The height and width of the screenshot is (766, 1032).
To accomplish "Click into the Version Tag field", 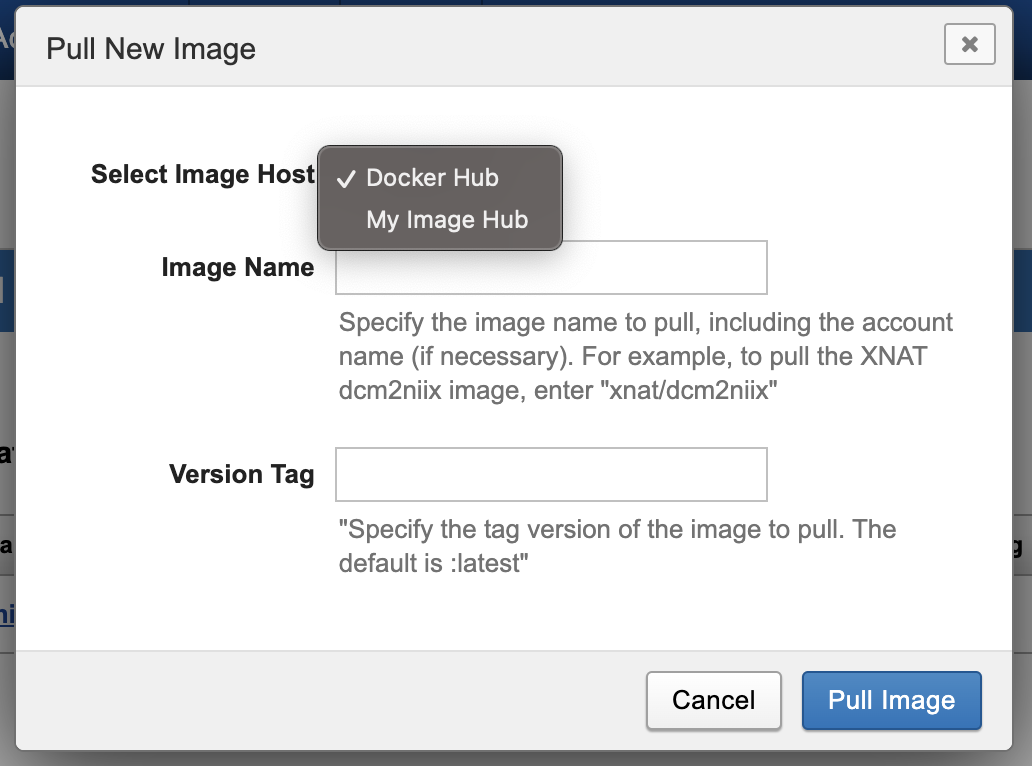I will (551, 474).
